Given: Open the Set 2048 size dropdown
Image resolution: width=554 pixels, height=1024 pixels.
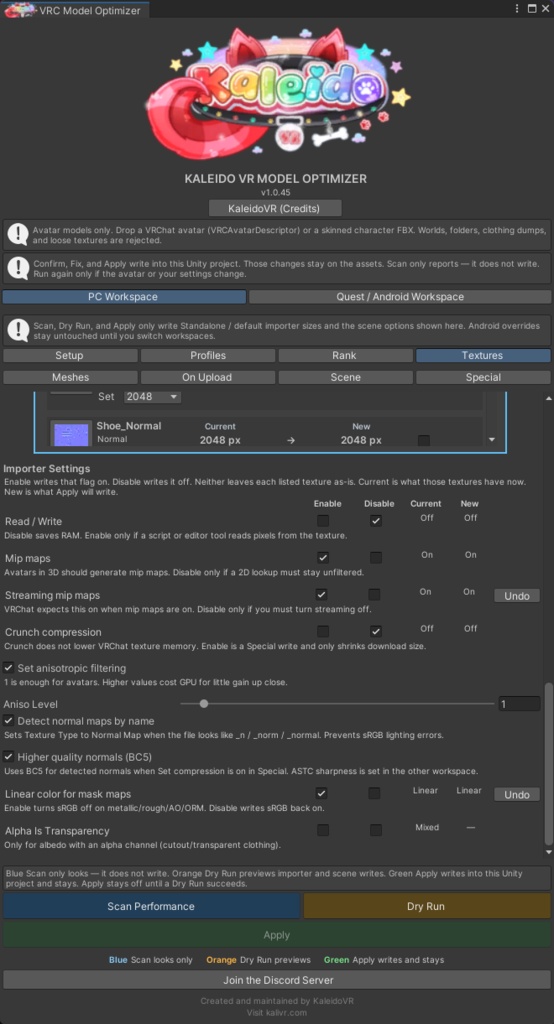Looking at the screenshot, I should coord(152,396).
